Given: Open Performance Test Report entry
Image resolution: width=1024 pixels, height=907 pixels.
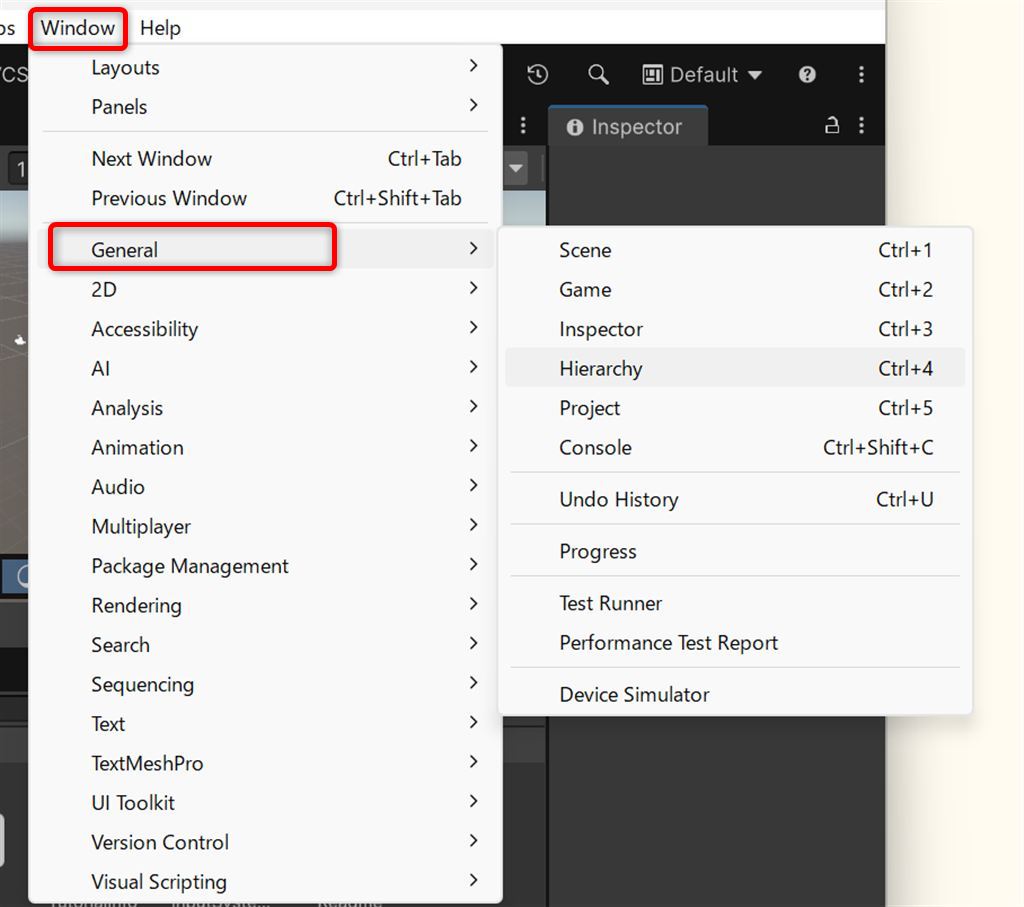Looking at the screenshot, I should click(x=668, y=643).
